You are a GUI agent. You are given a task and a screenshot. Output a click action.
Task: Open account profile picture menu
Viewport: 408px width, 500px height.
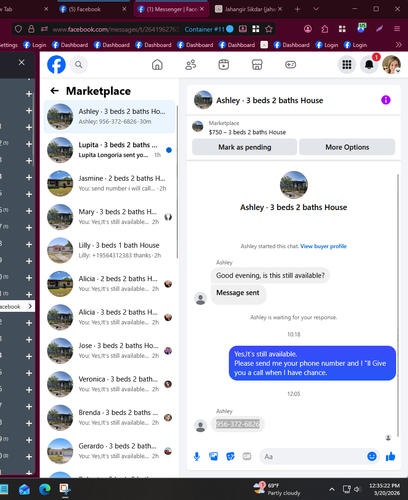click(x=391, y=64)
